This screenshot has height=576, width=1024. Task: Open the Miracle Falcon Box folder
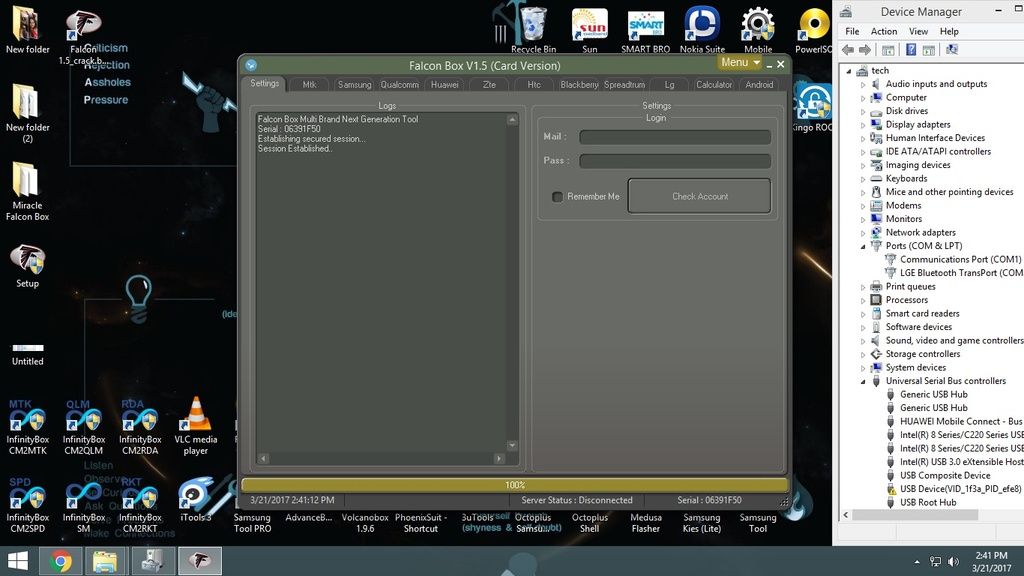coord(27,191)
